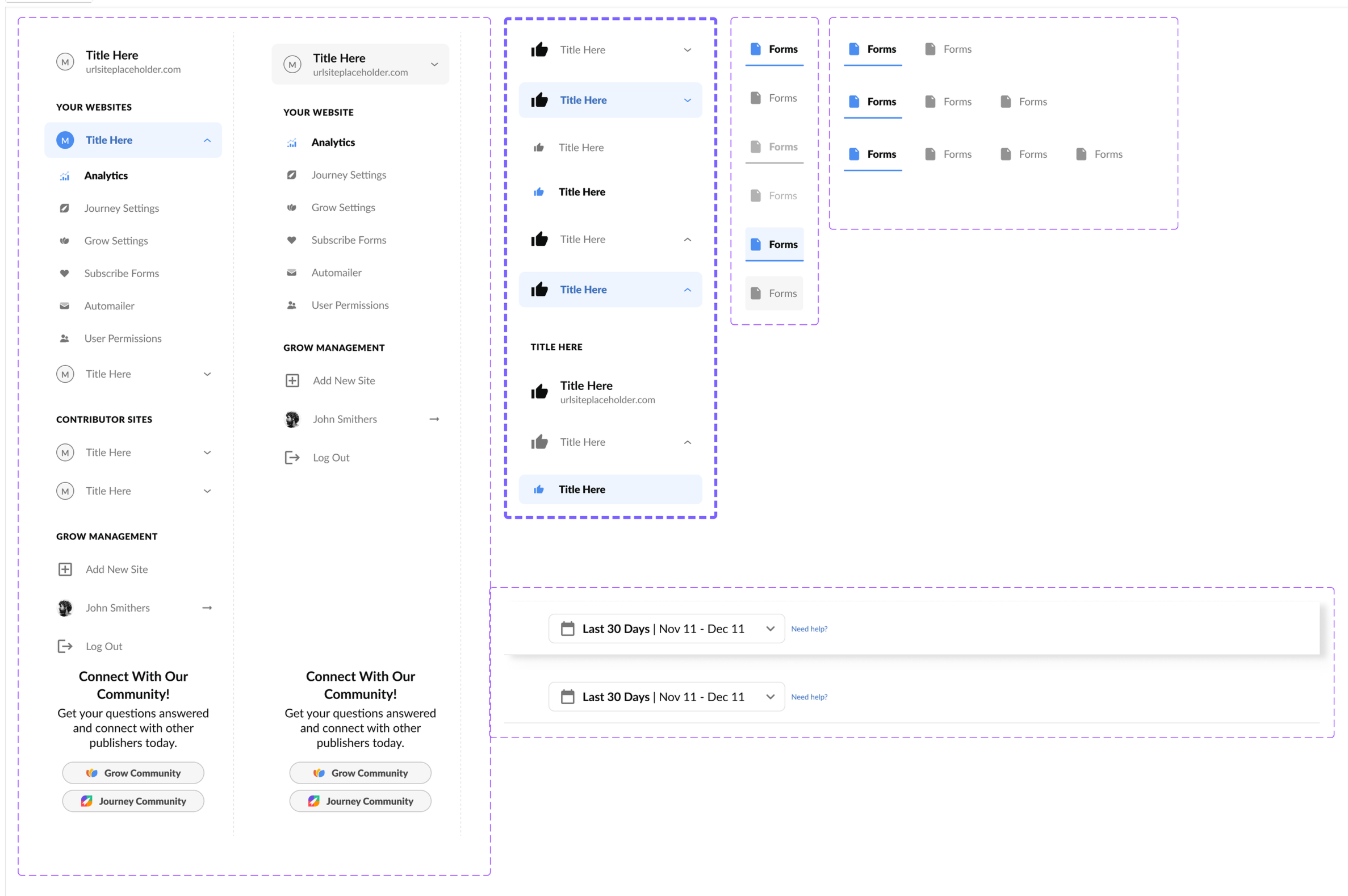This screenshot has width=1348, height=896.
Task: Select the Analytics chart icon
Action: pyautogui.click(x=65, y=176)
